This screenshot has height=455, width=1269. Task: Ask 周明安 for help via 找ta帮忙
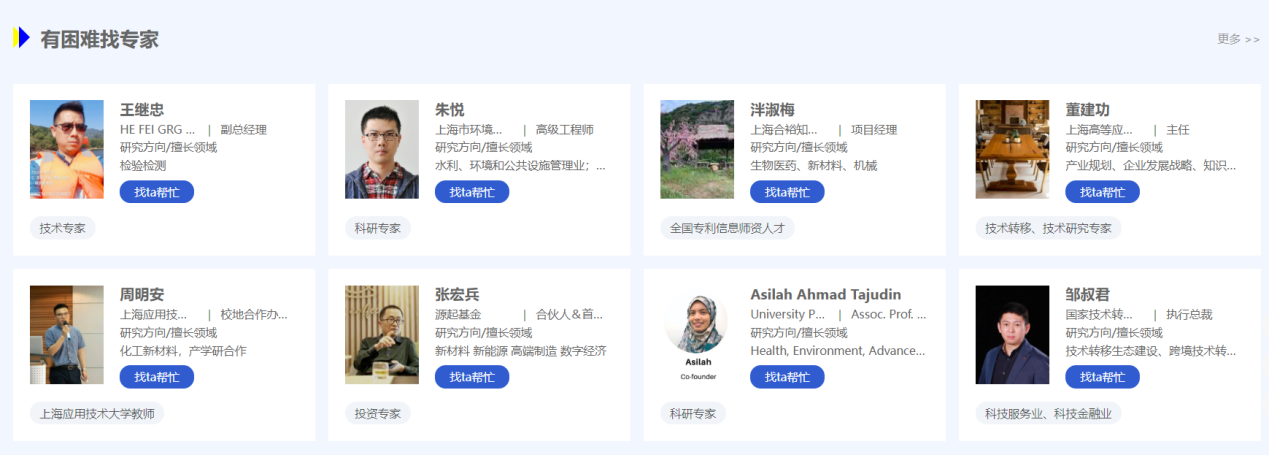pos(157,377)
